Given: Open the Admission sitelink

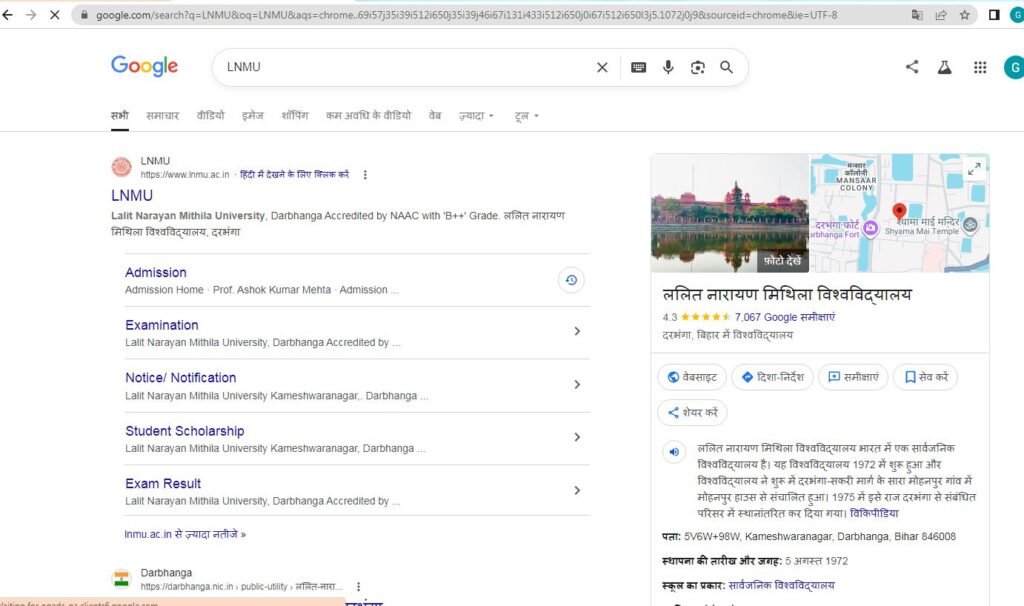Looking at the screenshot, I should click(x=156, y=272).
